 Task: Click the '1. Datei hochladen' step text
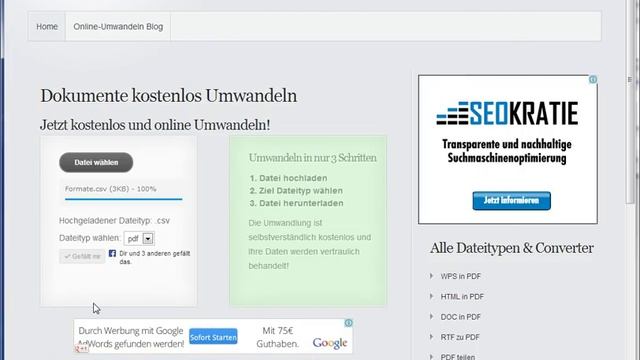click(289, 178)
